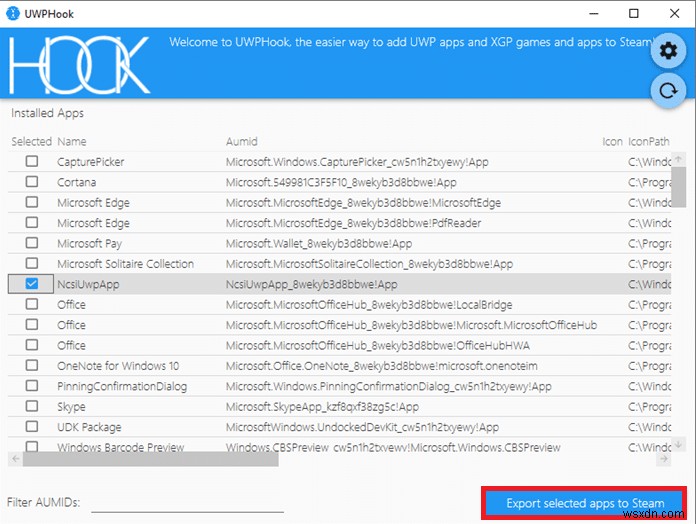Click the Microsoft.Wallet_8wekyb3d8bbwe!App Aumid cell

tap(319, 244)
